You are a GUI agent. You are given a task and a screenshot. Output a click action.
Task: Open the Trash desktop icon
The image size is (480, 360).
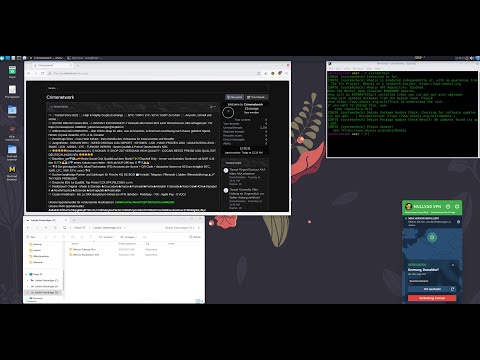[x=12, y=72]
